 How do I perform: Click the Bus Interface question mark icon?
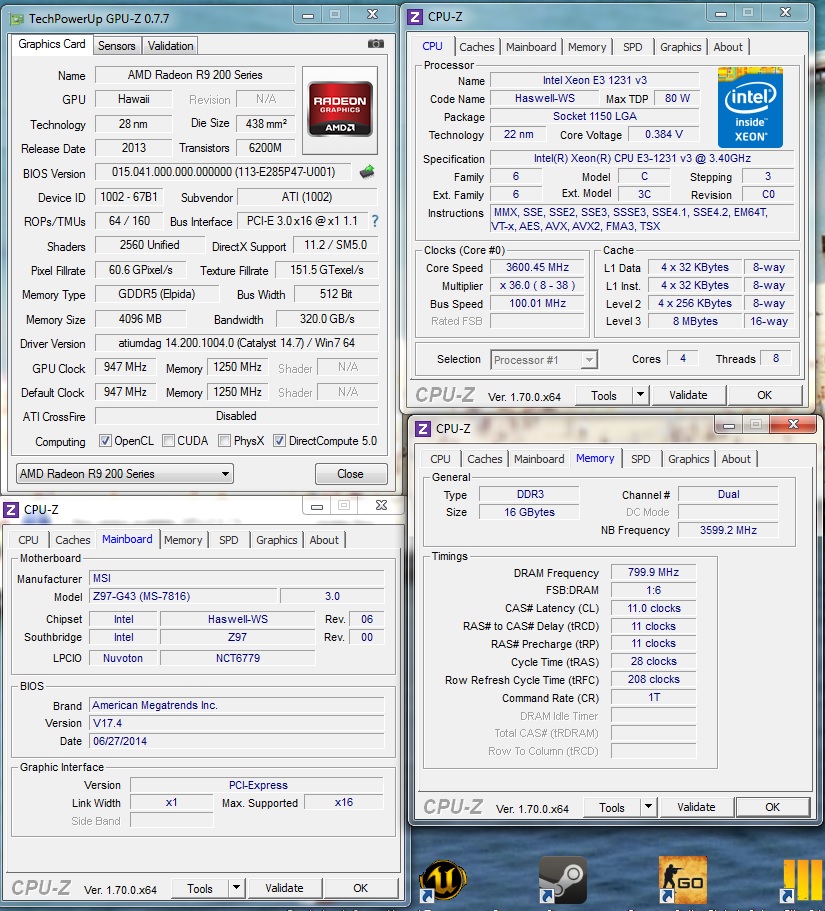[375, 221]
